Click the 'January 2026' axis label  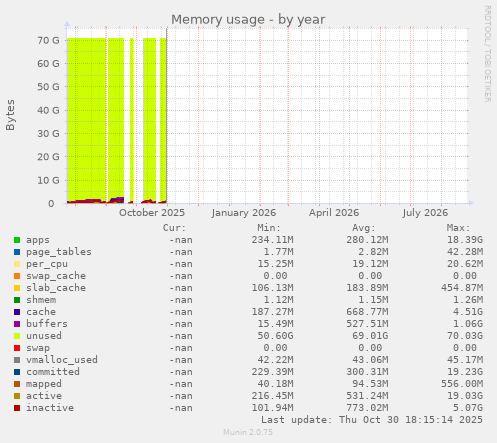244,213
